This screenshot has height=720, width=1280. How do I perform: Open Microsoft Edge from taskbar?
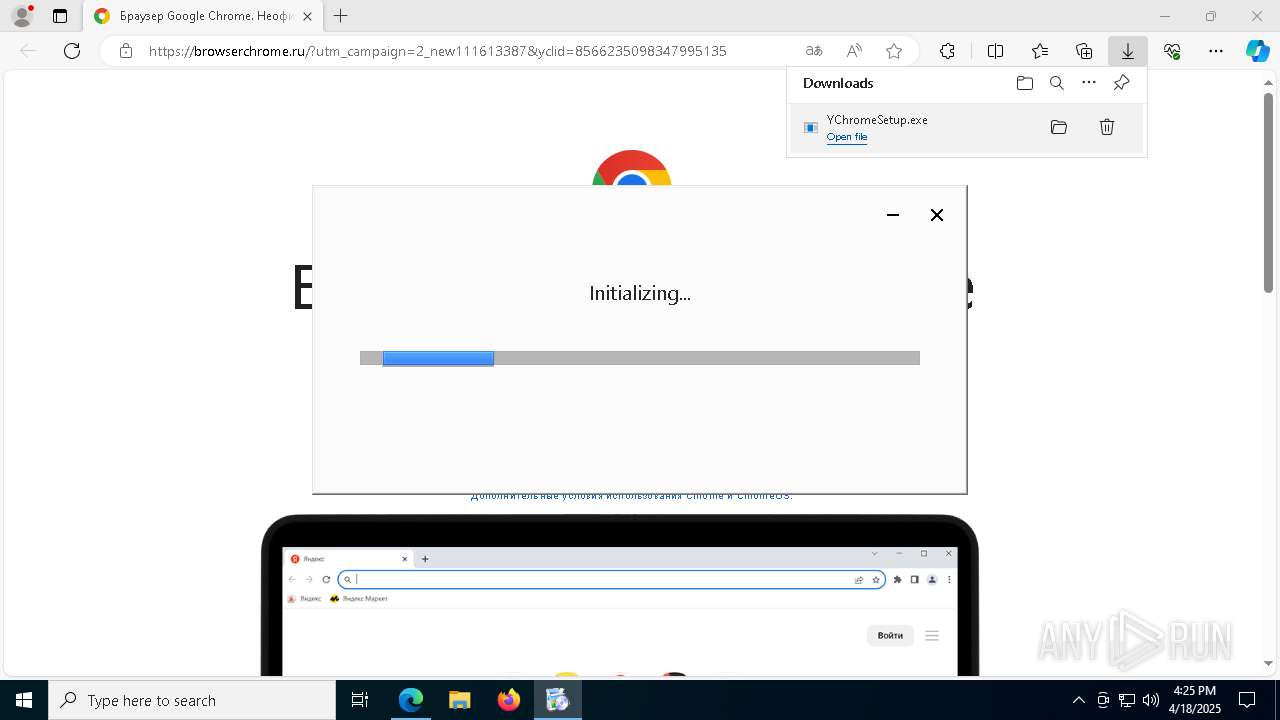coord(411,700)
